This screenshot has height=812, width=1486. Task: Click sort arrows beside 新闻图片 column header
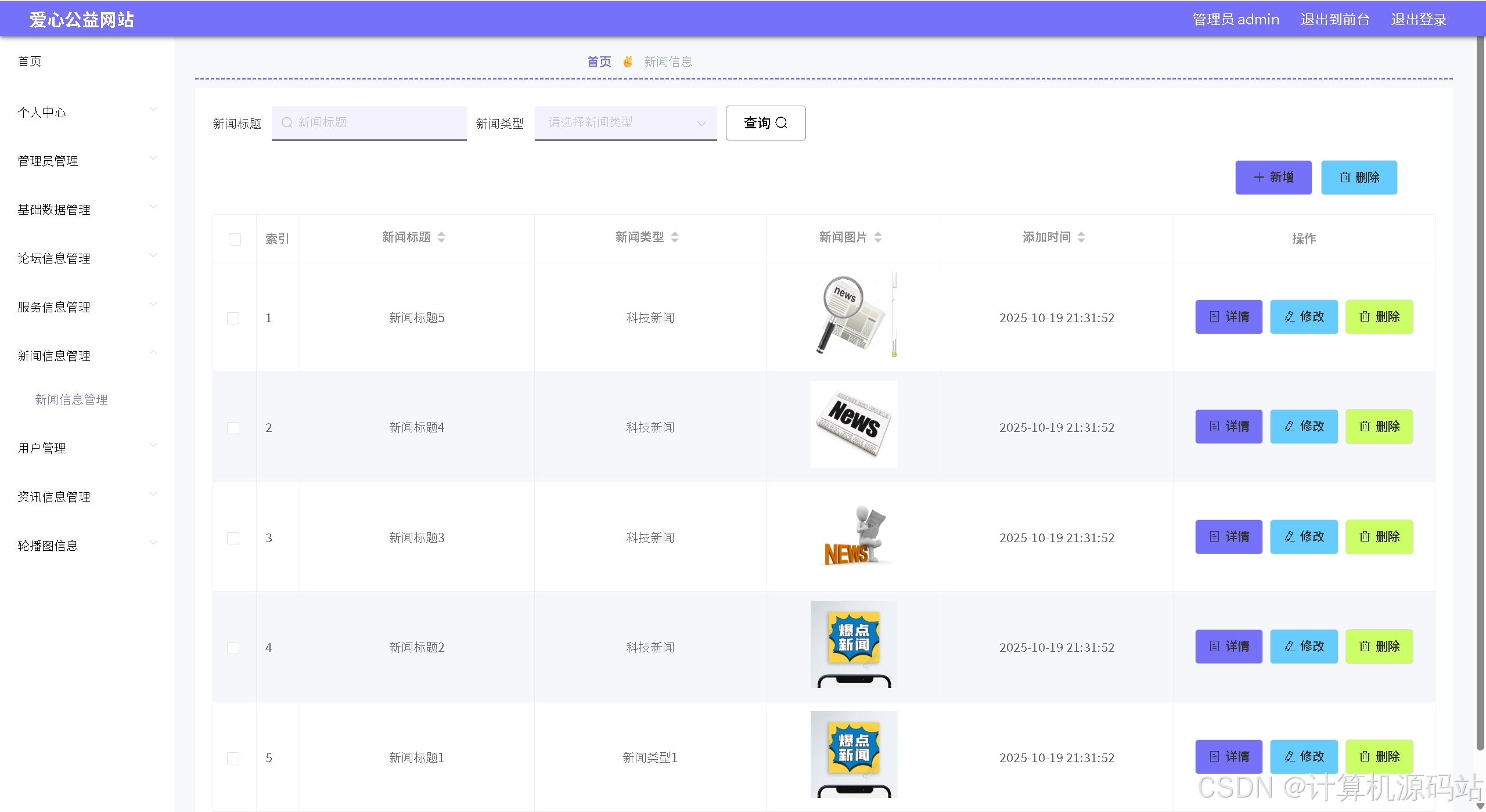coord(878,237)
